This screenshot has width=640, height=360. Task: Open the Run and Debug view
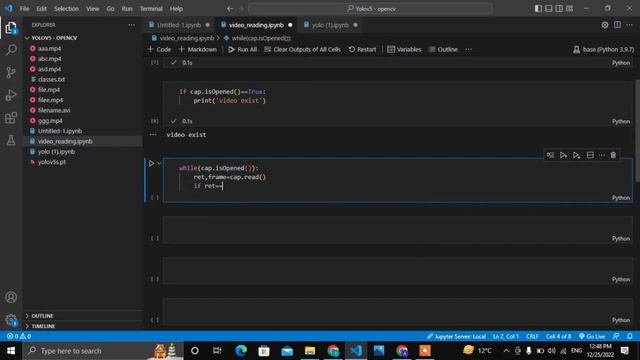click(11, 95)
